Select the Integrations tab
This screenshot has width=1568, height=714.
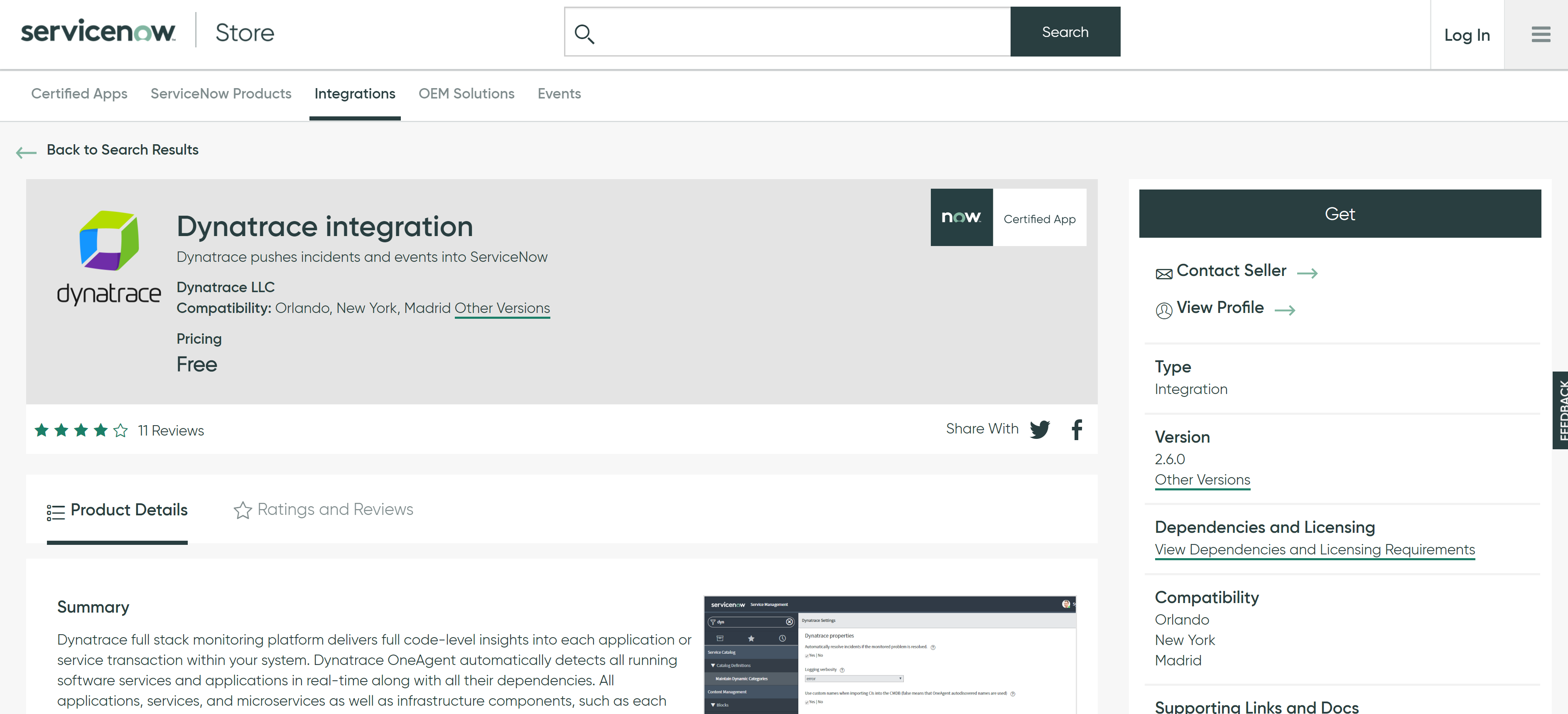(x=354, y=94)
